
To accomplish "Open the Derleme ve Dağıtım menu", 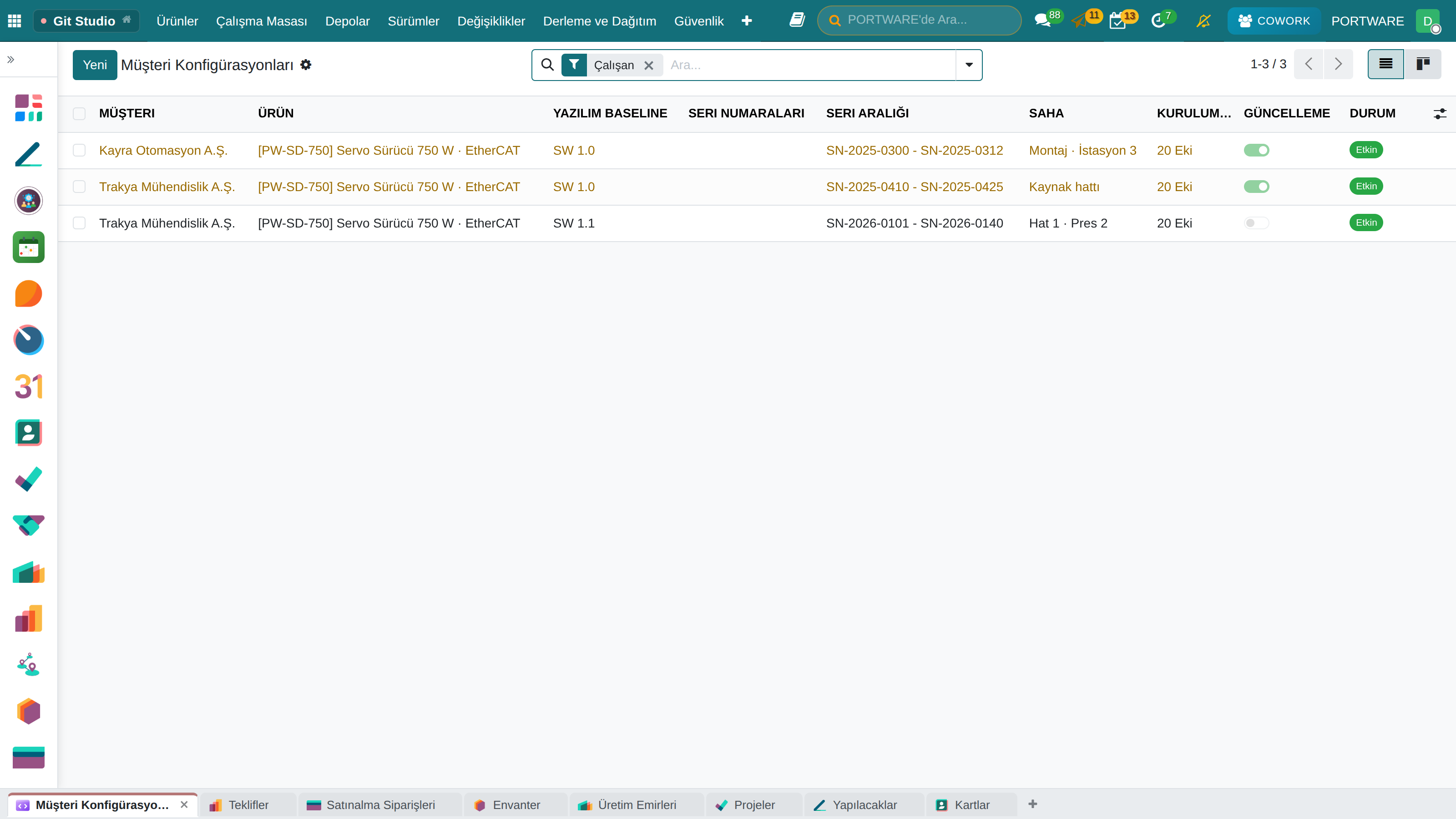I will click(x=599, y=21).
